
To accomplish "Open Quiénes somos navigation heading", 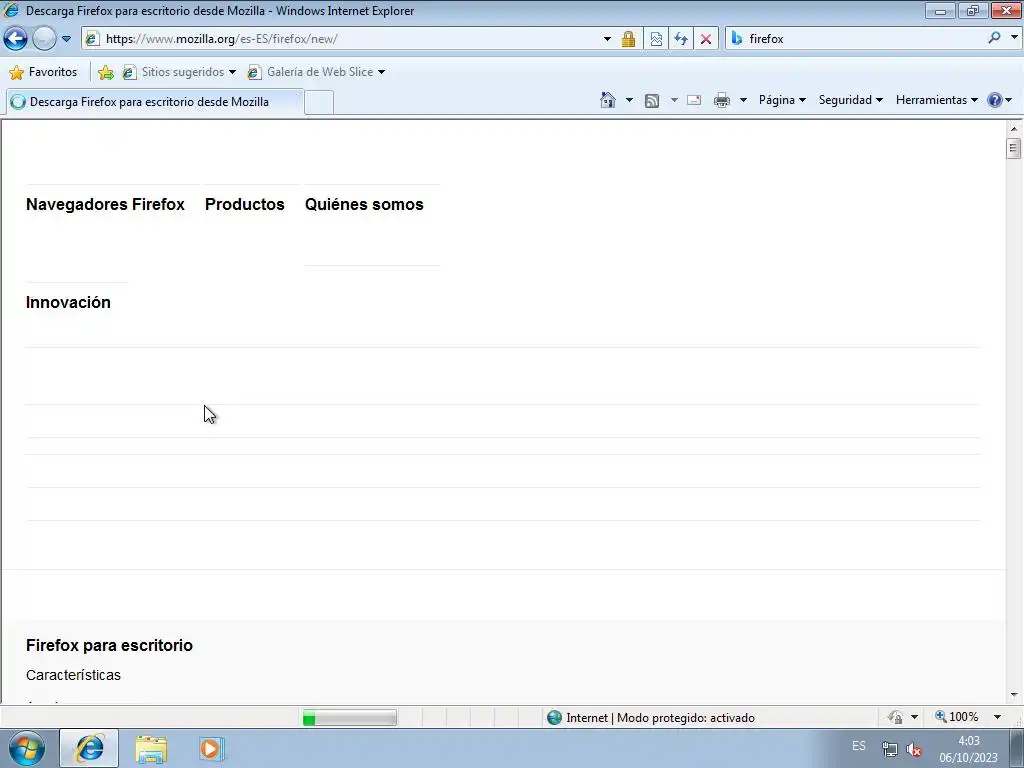I will pyautogui.click(x=364, y=204).
